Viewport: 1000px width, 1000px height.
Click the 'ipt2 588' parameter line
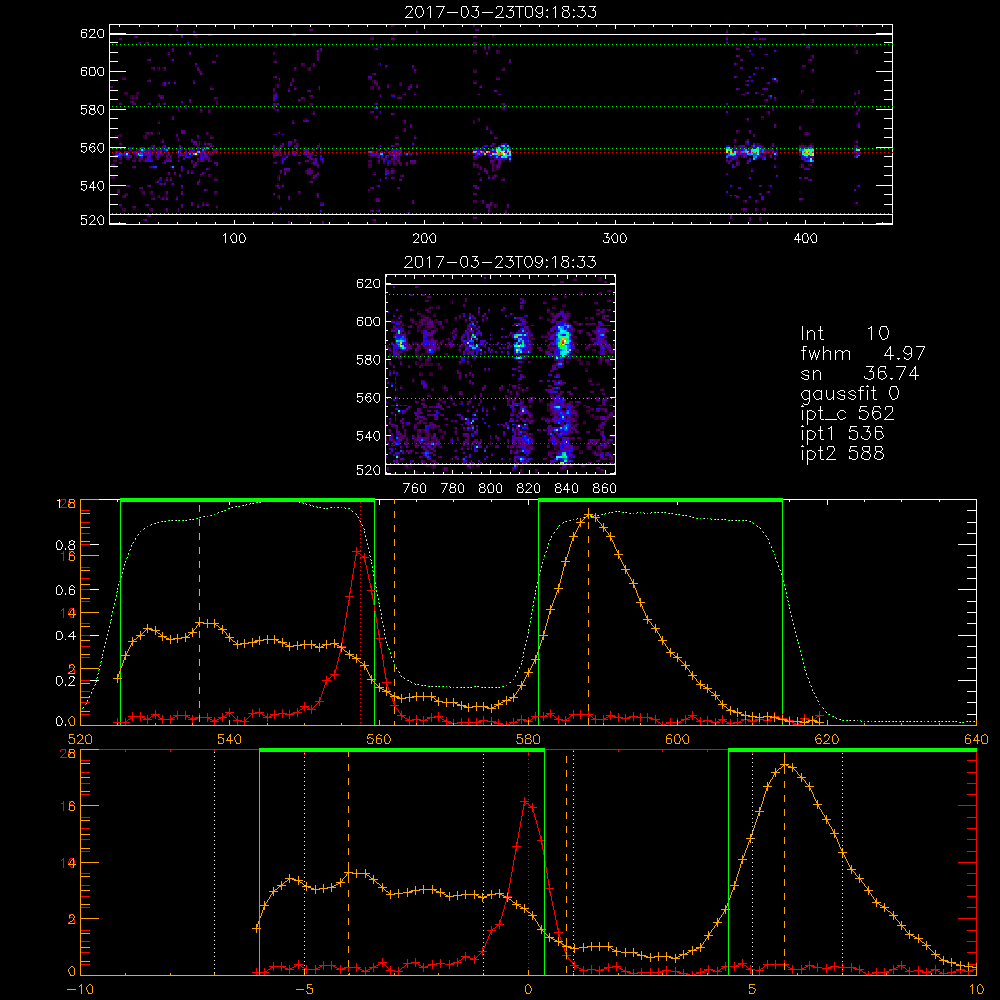pos(842,453)
